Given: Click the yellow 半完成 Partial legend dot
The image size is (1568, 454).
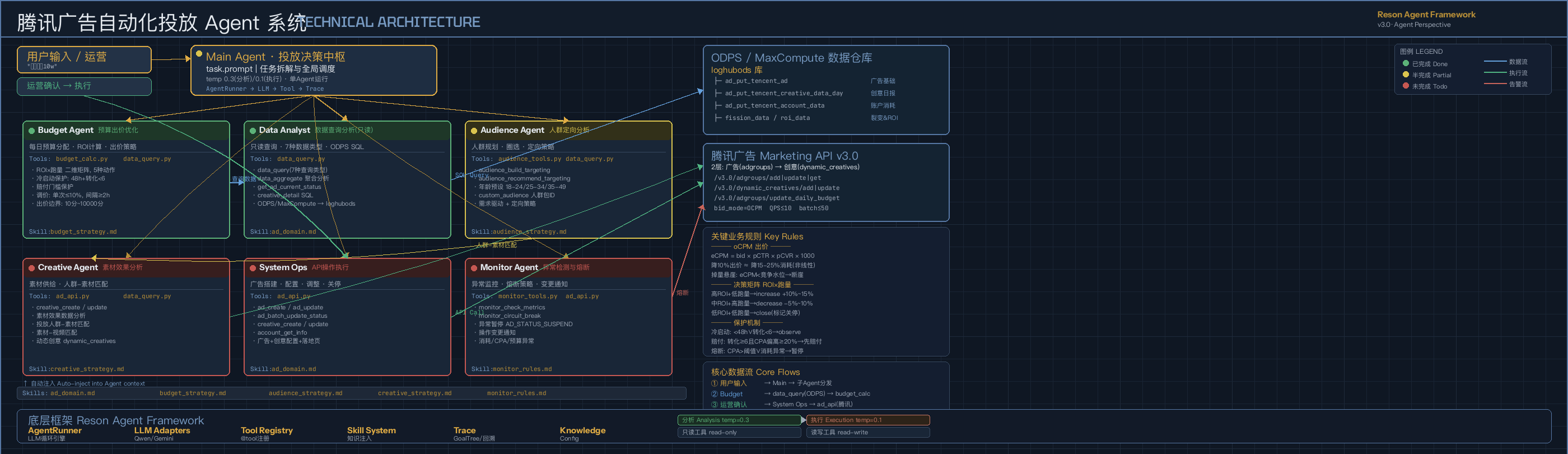Looking at the screenshot, I should [1406, 75].
